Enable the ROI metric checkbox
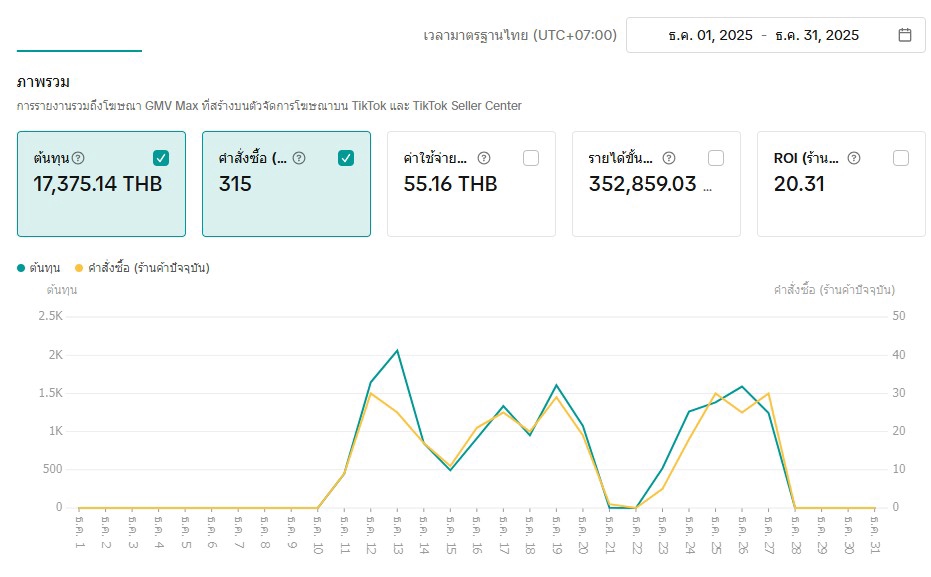The height and width of the screenshot is (577, 931). click(901, 158)
